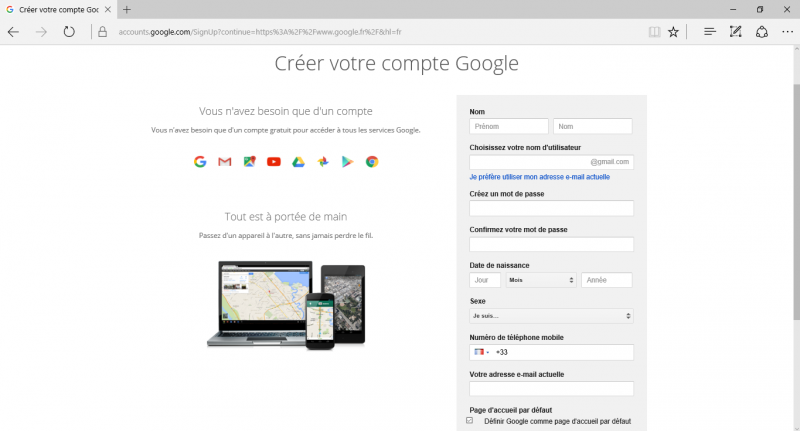Click the Google Drive icon
This screenshot has height=431, width=800.
tap(298, 162)
